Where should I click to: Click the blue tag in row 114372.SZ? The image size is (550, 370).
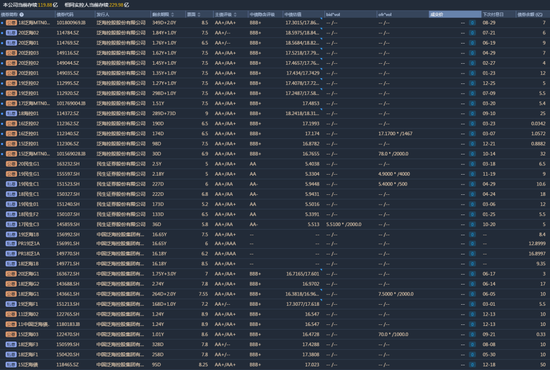point(11,114)
